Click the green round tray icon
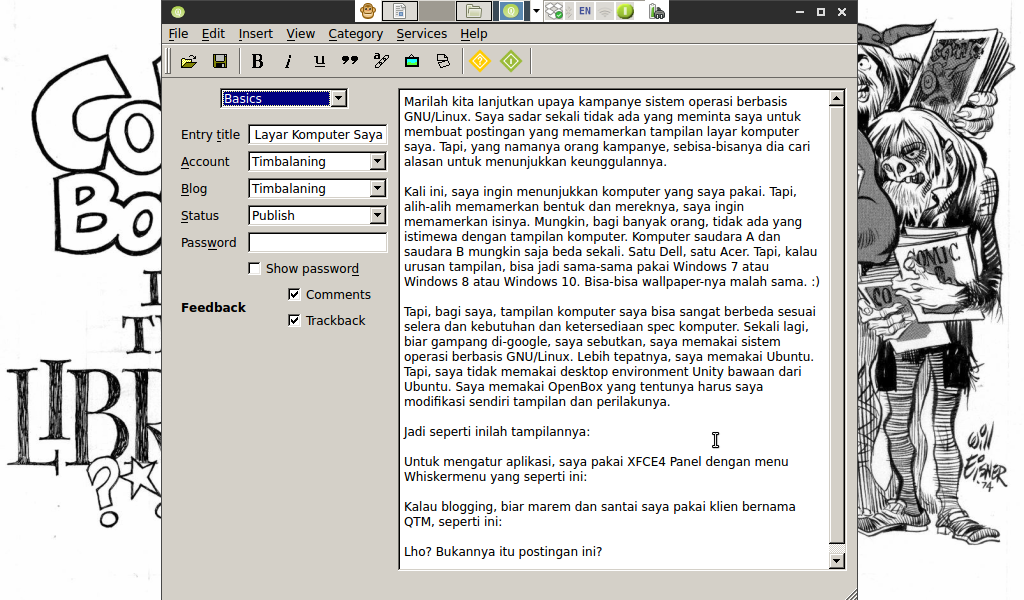This screenshot has width=1024, height=600. pos(626,11)
